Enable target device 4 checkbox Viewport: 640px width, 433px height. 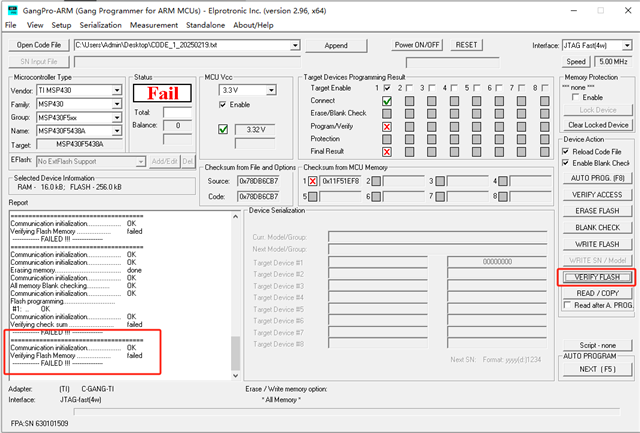point(454,88)
